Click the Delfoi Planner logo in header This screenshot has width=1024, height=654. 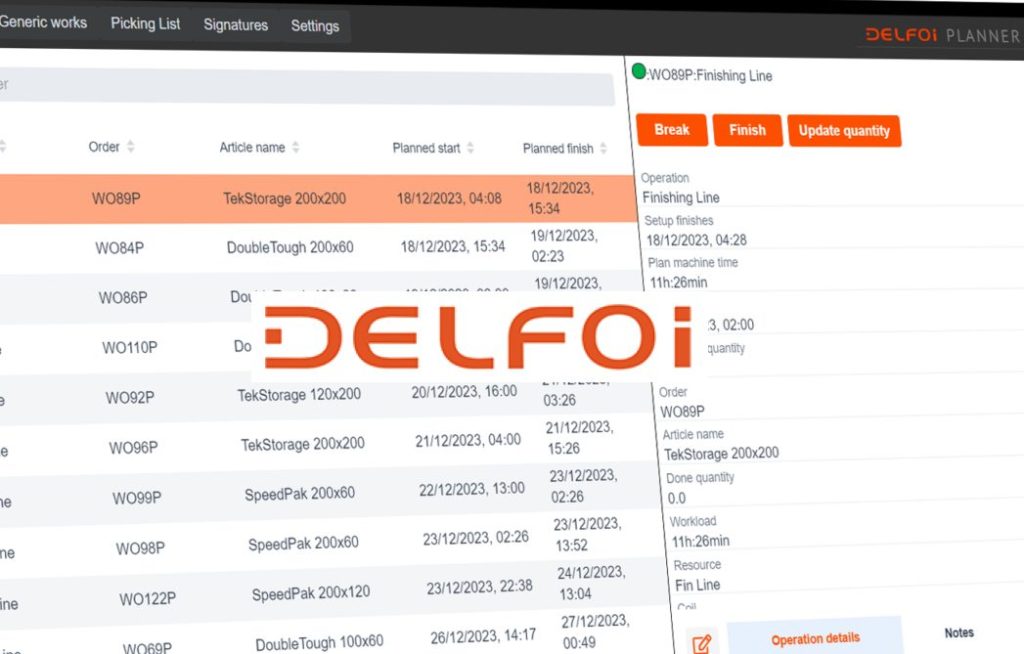(x=942, y=35)
